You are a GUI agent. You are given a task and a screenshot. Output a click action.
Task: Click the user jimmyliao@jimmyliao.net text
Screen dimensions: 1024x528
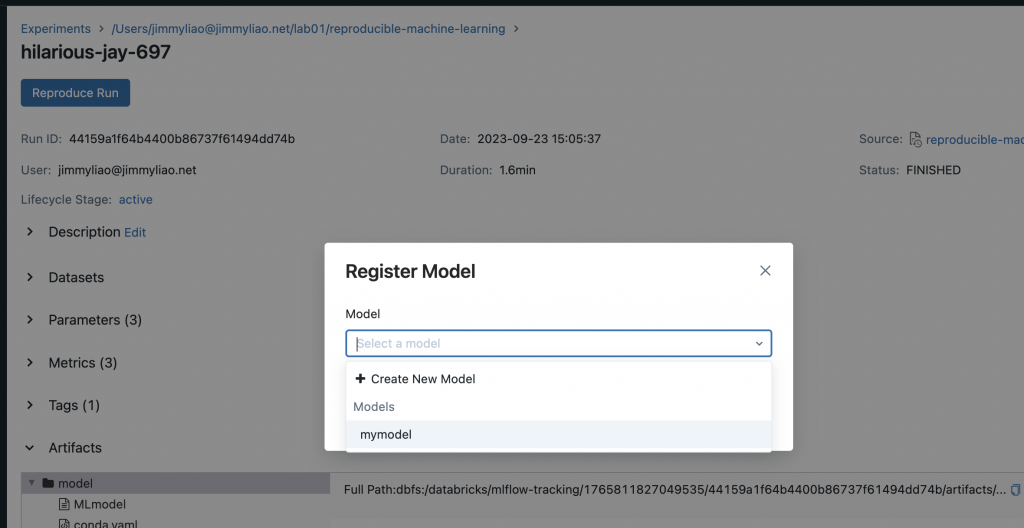coord(127,170)
